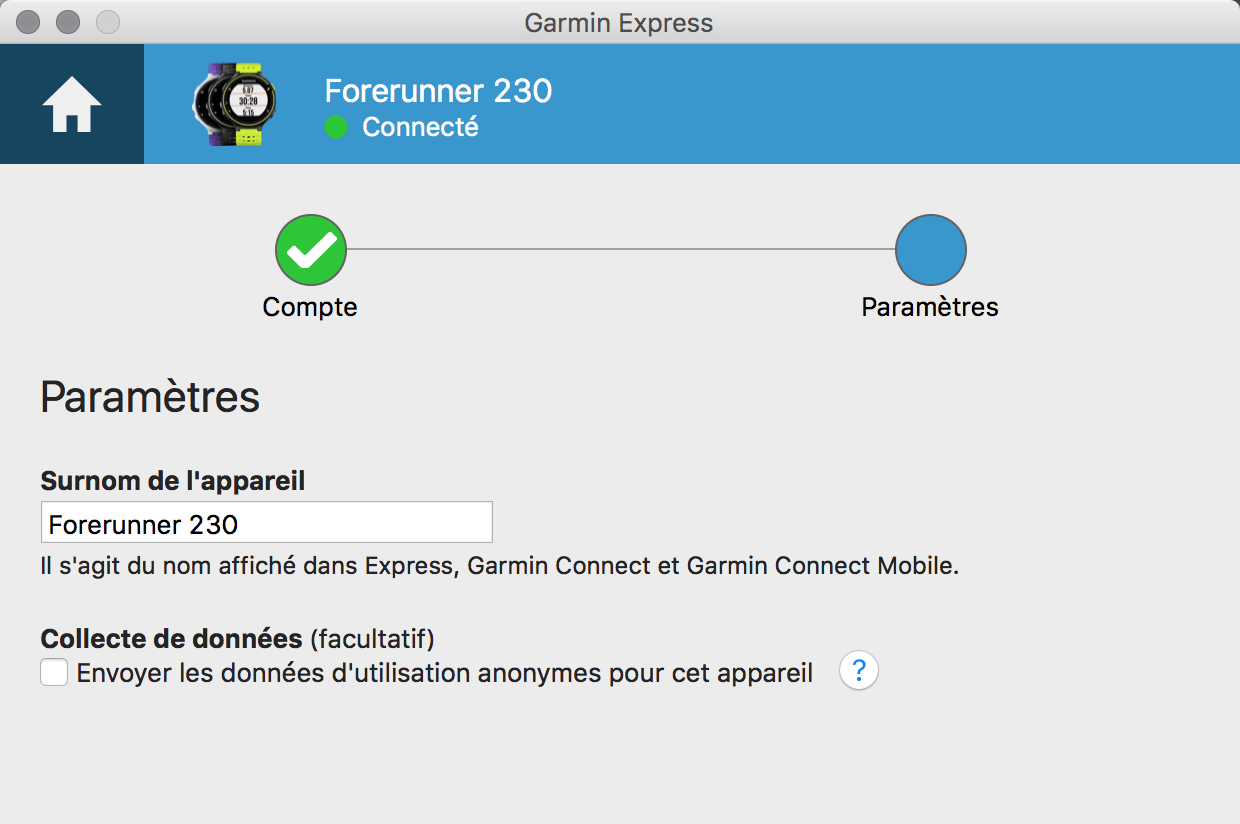Click the green checkmark Compte step
Image resolution: width=1240 pixels, height=824 pixels.
pyautogui.click(x=311, y=250)
